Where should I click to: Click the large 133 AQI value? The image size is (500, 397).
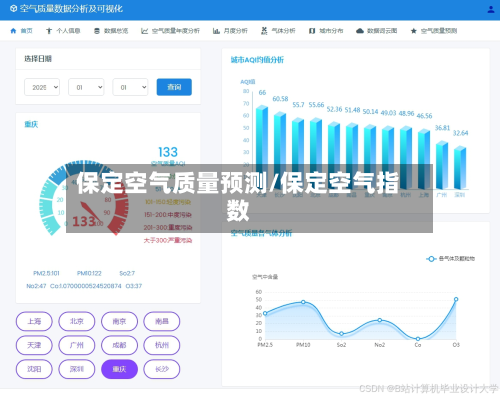pyautogui.click(x=168, y=152)
